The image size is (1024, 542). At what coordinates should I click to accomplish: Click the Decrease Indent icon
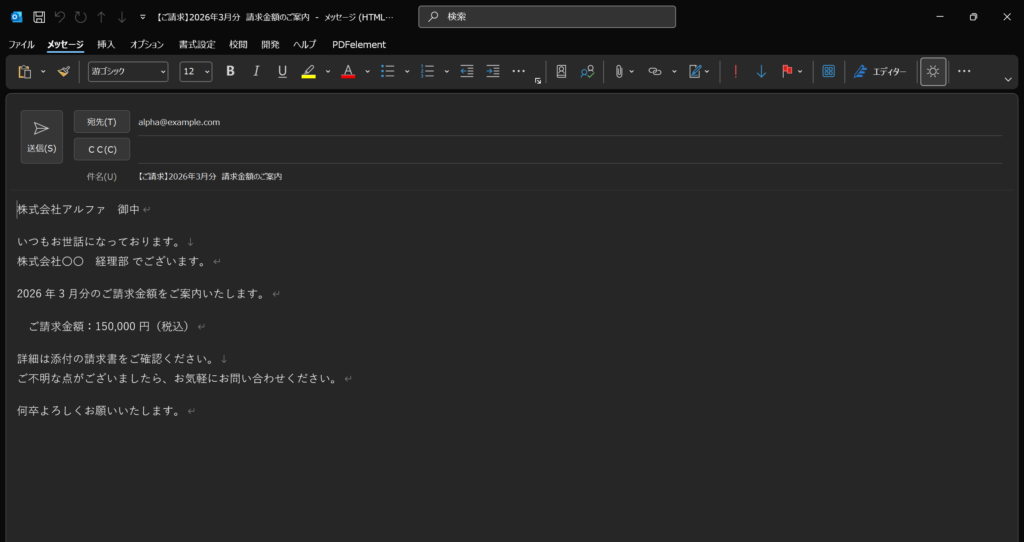pos(467,72)
